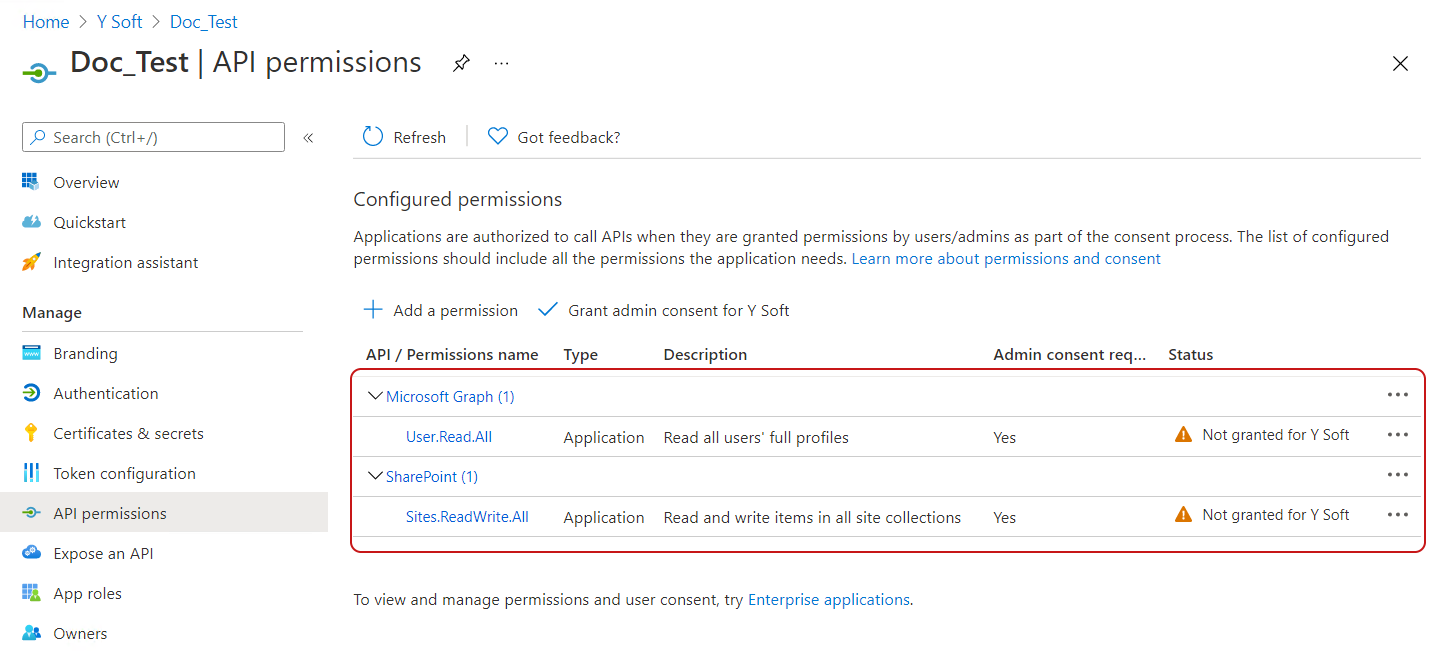This screenshot has width=1431, height=651.
Task: Open the Enterprise applications link
Action: click(x=828, y=600)
